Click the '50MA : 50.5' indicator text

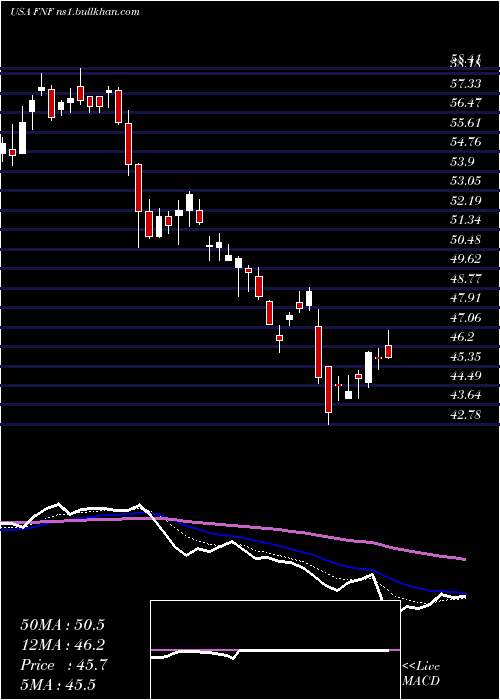coord(63,625)
